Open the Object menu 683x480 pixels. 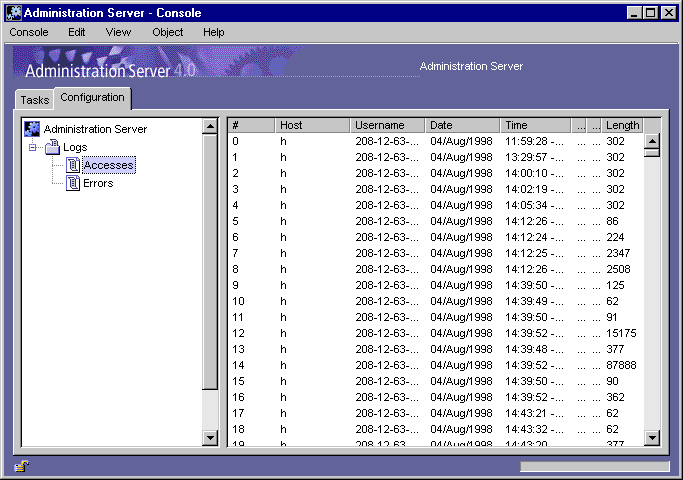[168, 32]
